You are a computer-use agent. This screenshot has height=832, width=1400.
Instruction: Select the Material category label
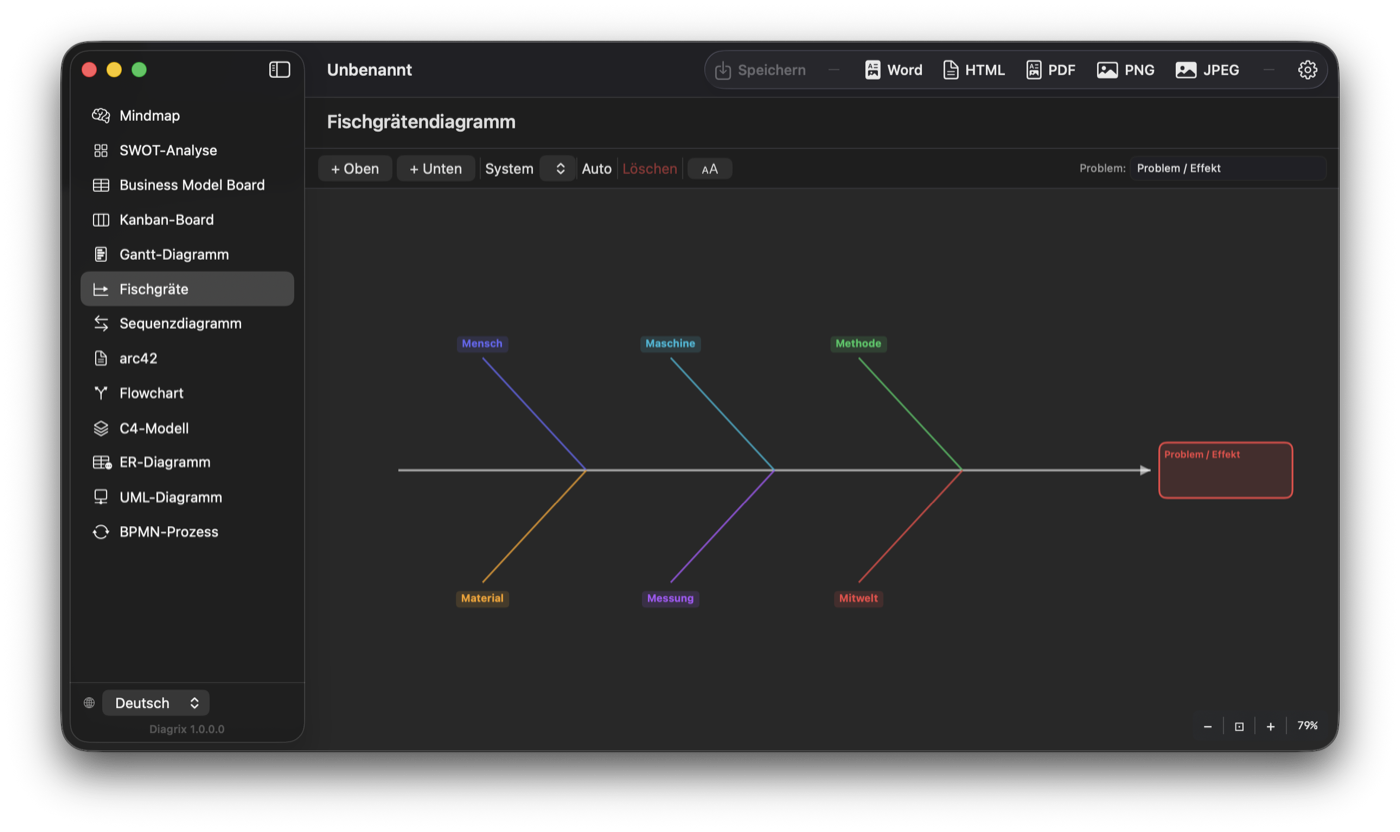point(482,599)
